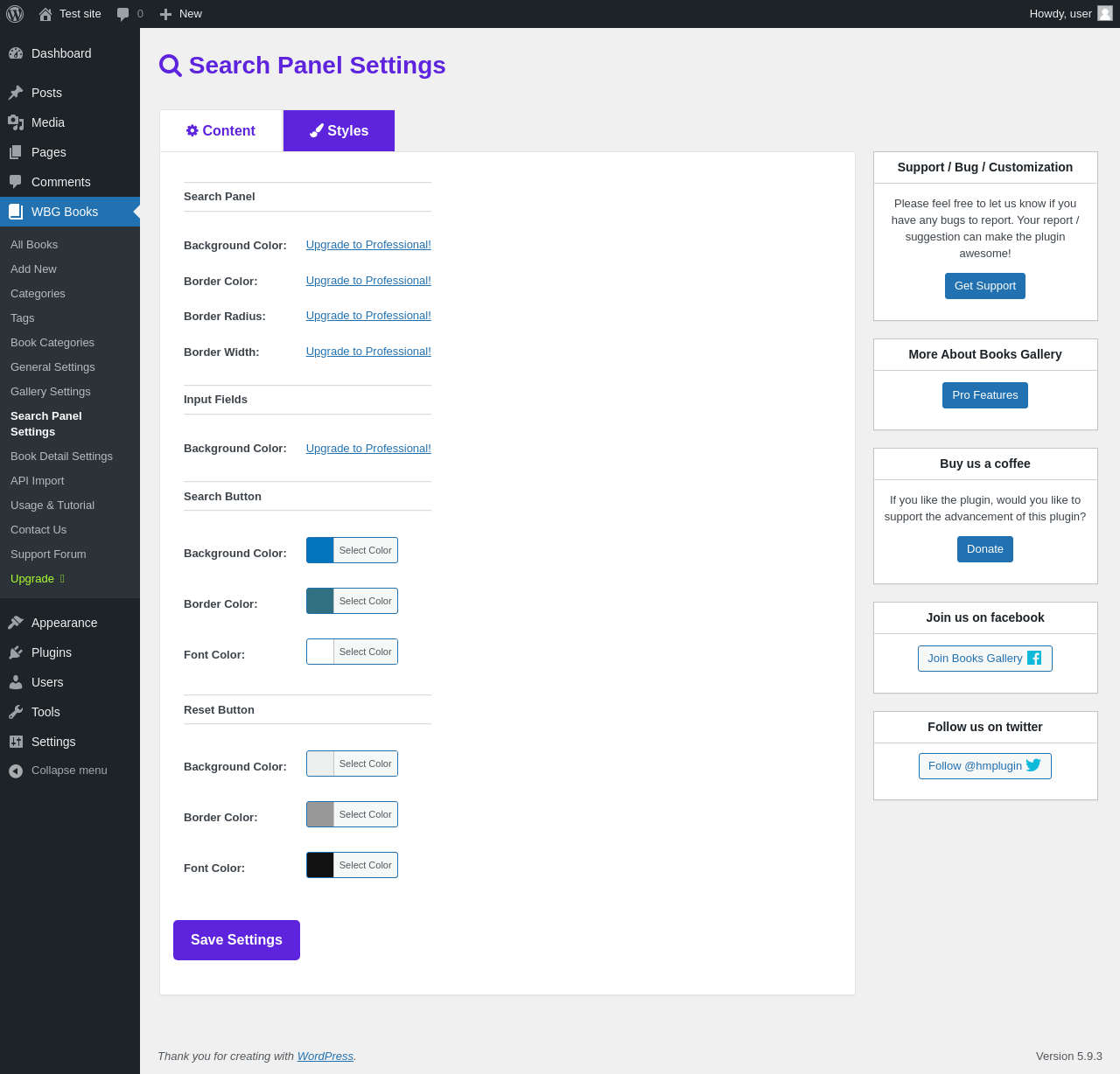Click Follow @hmplugin button

pos(985,766)
